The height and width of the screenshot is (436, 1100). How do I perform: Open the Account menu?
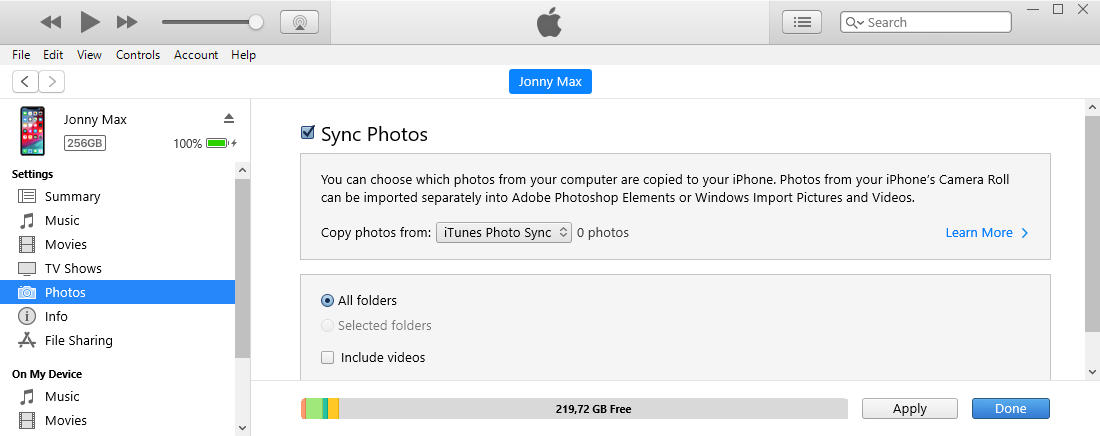(196, 55)
